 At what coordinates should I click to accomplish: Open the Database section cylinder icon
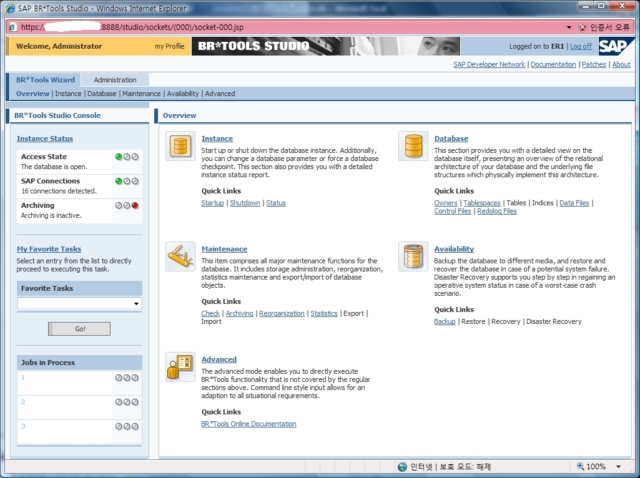tap(413, 146)
